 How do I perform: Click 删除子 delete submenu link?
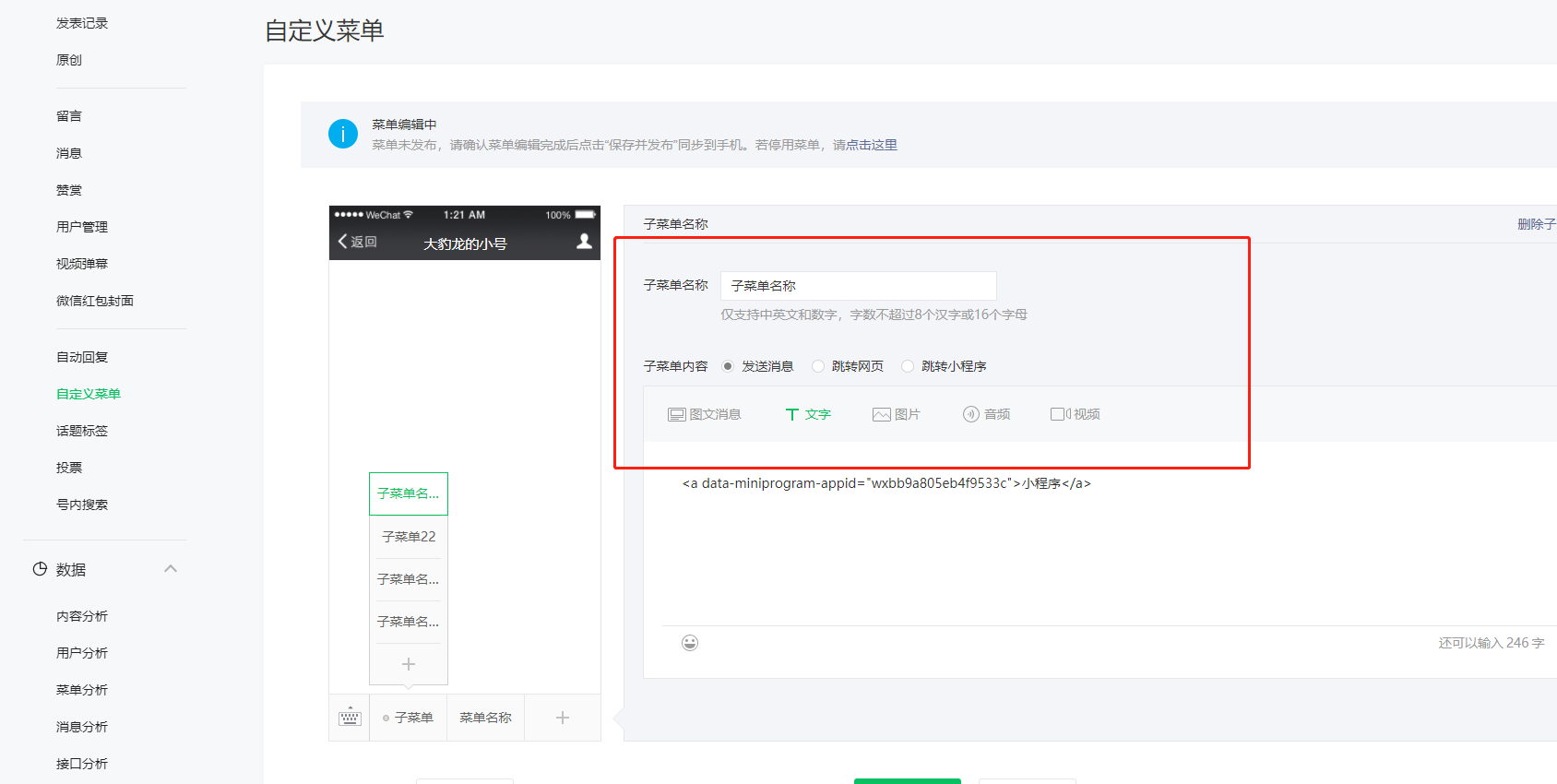(x=1537, y=224)
